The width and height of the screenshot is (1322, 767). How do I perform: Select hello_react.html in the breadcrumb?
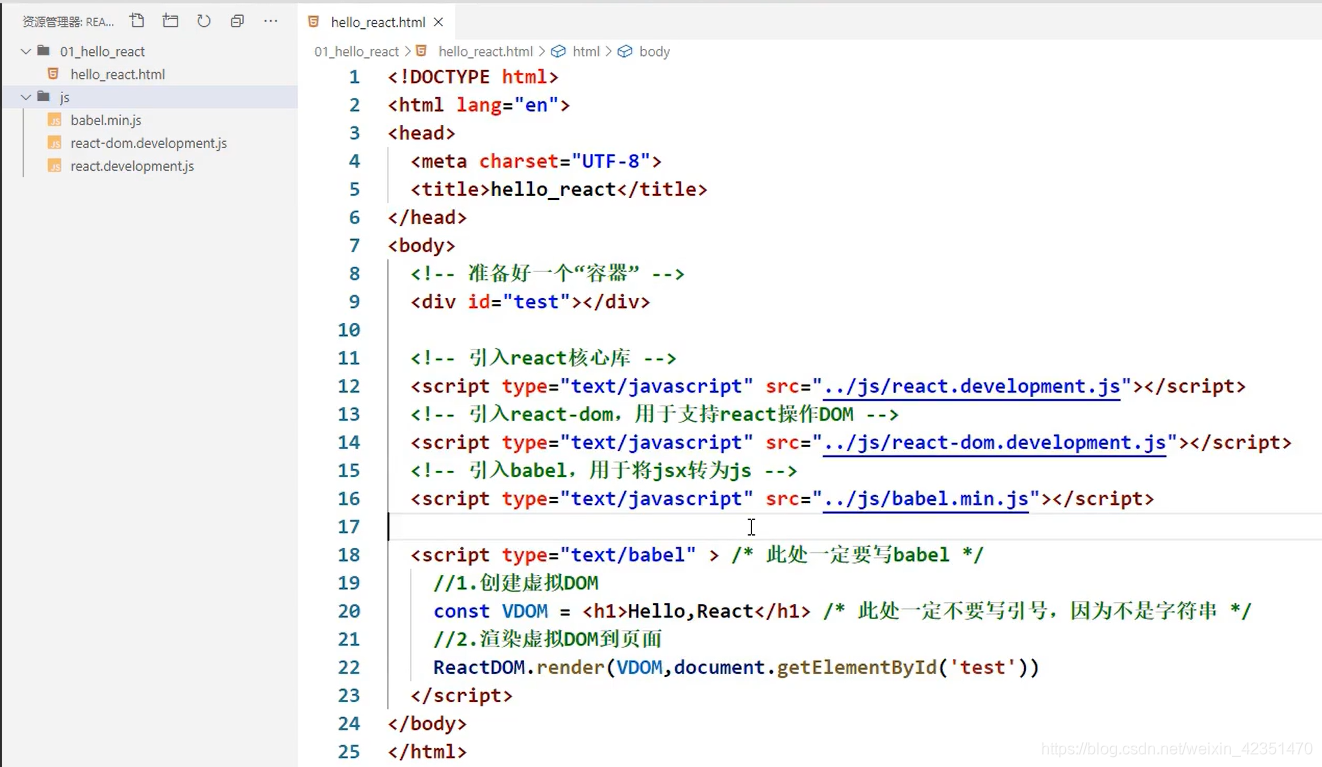pyautogui.click(x=486, y=51)
